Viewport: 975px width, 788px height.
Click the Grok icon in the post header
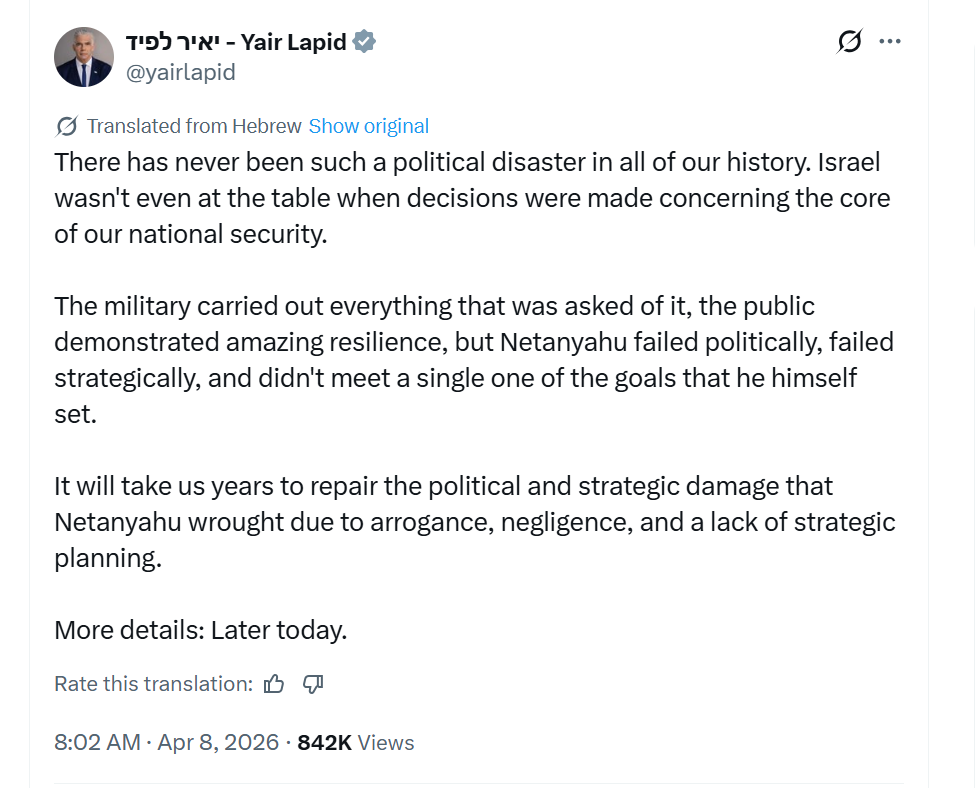pyautogui.click(x=849, y=42)
